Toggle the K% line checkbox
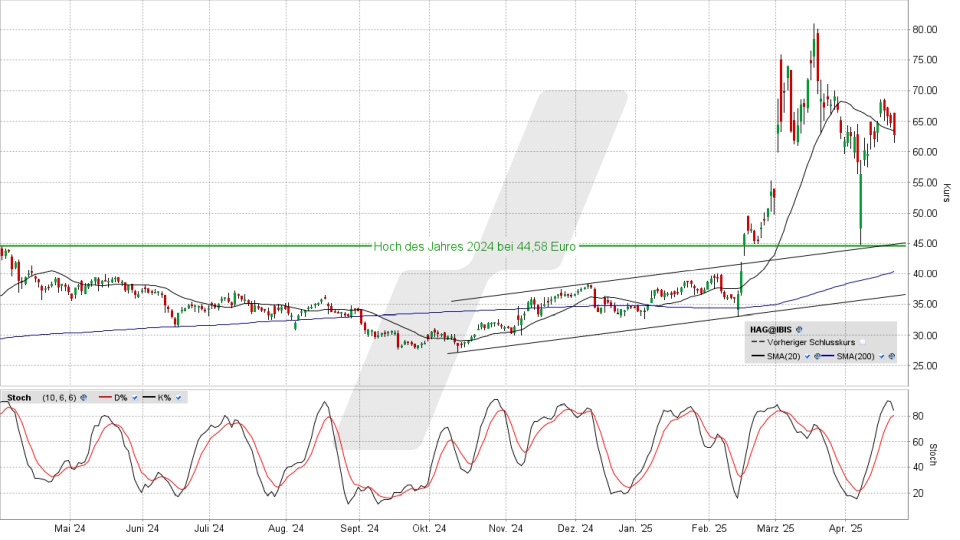 178,398
